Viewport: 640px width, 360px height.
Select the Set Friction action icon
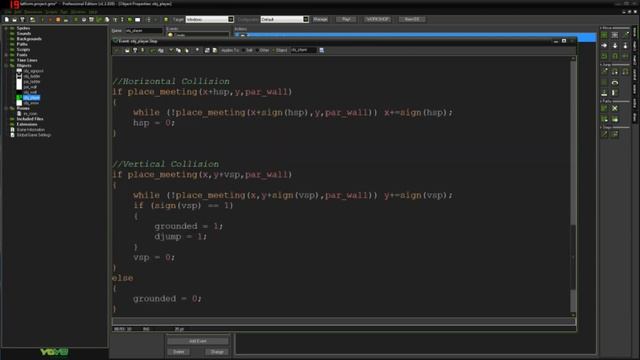tap(625, 56)
